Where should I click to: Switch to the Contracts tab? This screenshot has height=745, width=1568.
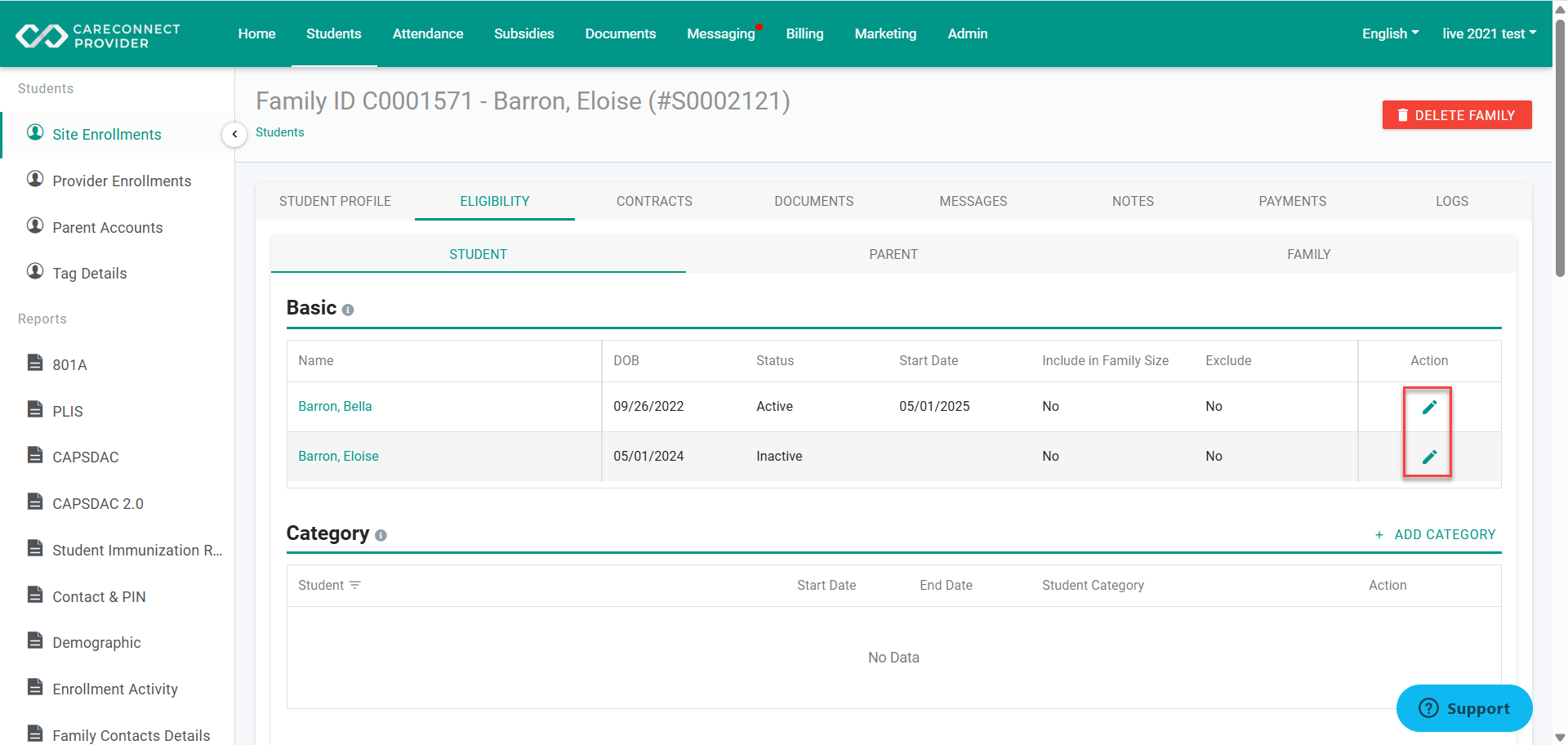[654, 201]
